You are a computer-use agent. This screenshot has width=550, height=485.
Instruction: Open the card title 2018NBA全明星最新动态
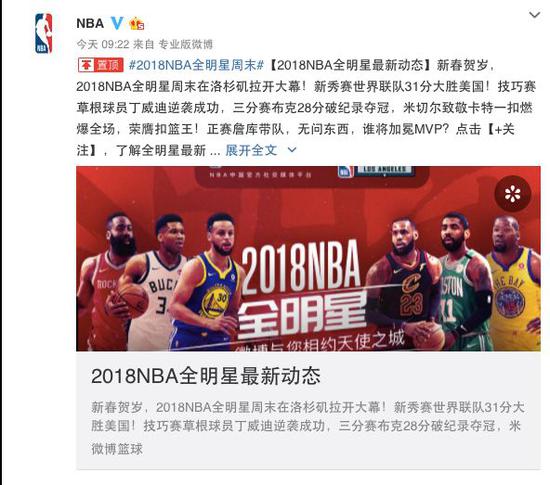[x=206, y=376]
